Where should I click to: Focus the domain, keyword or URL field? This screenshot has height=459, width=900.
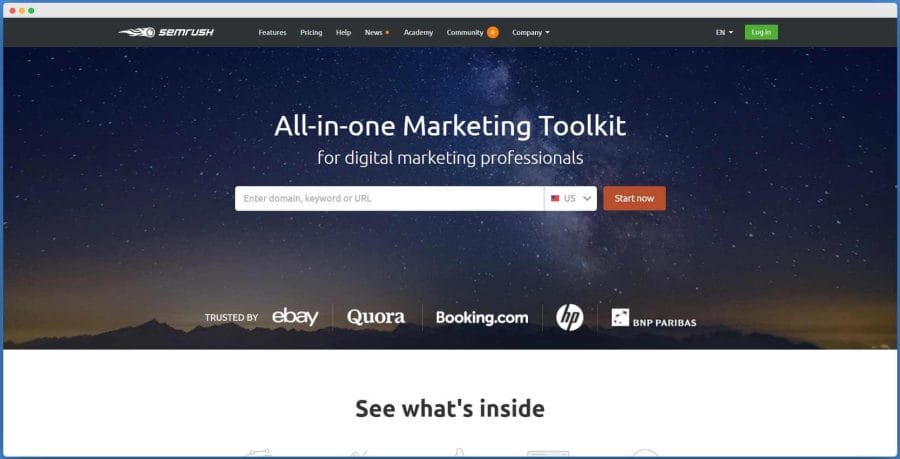[x=389, y=199]
